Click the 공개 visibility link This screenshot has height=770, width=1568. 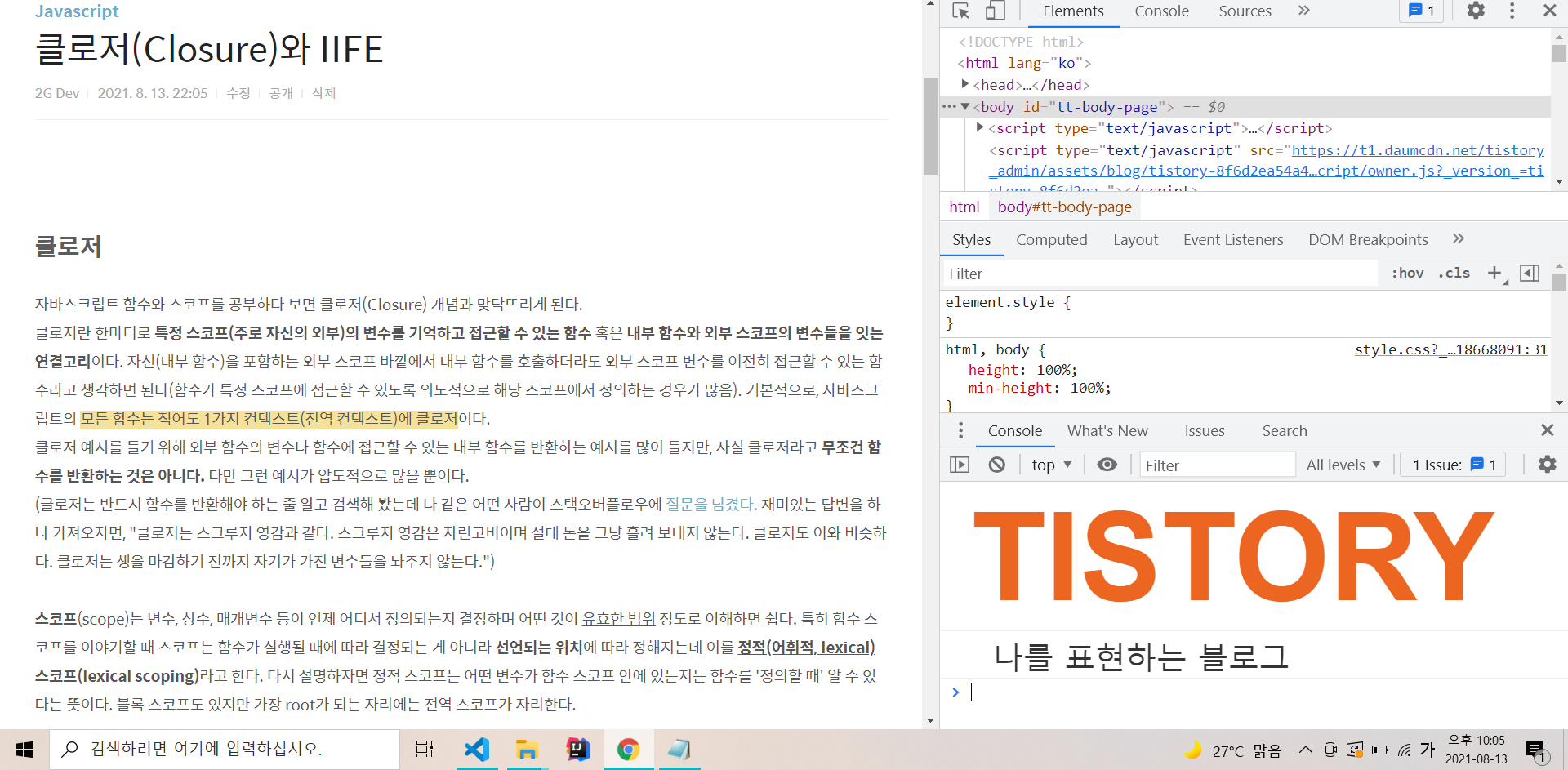[281, 93]
